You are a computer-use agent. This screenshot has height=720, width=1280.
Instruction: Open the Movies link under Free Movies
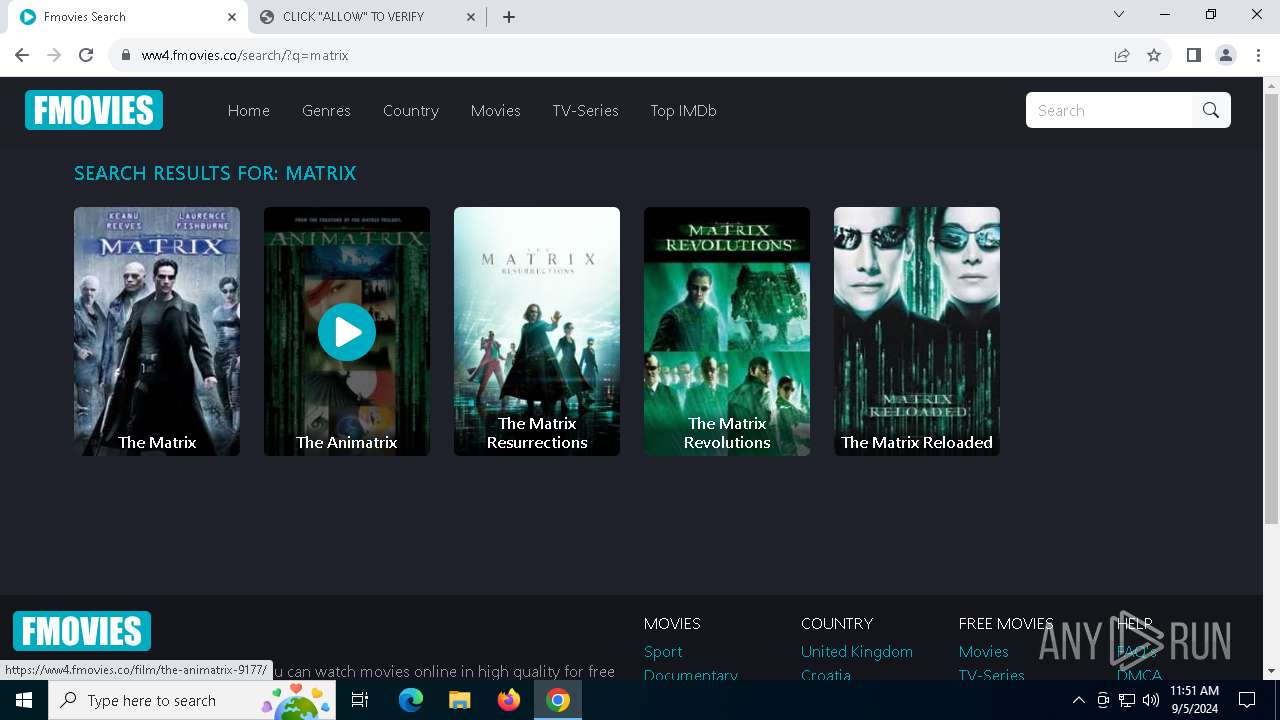983,651
